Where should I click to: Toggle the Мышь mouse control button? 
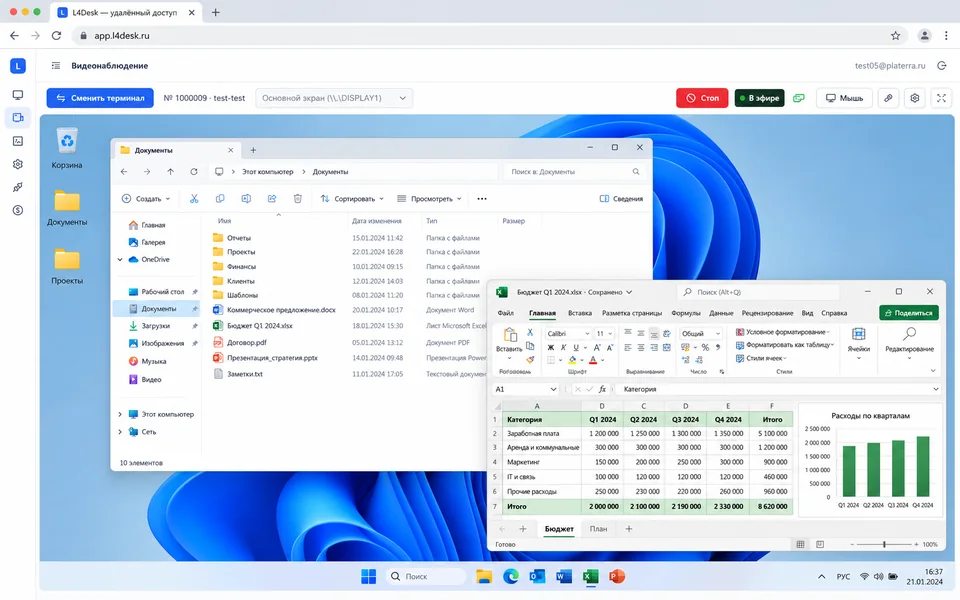pyautogui.click(x=844, y=98)
